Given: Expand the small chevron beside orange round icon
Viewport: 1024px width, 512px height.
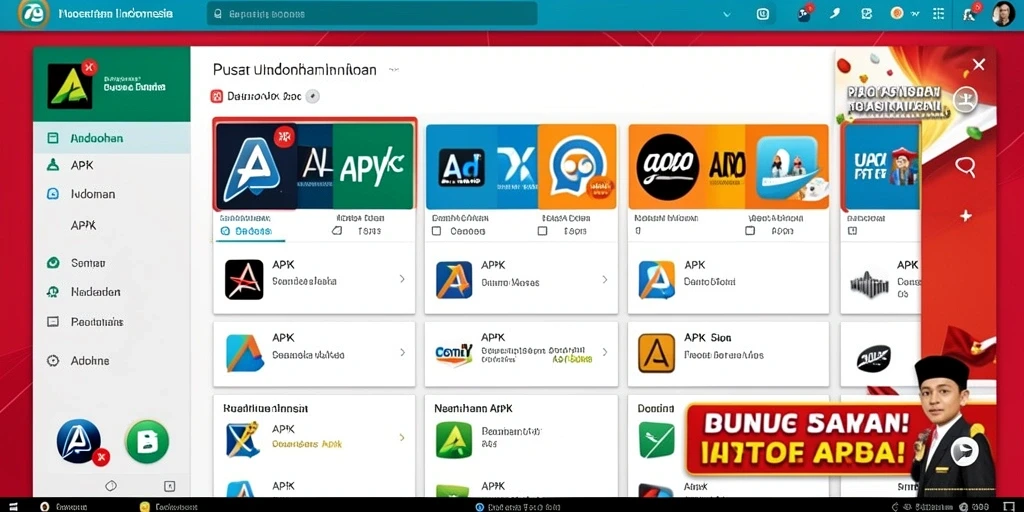Looking at the screenshot, I should click(x=915, y=14).
